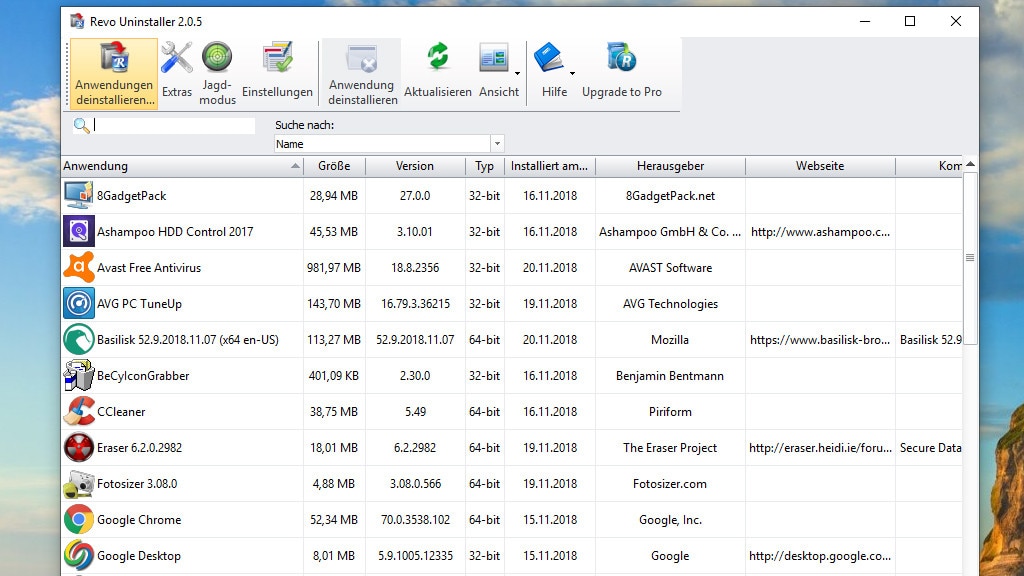The image size is (1024, 576).
Task: Click size value 981,97 MB
Action: coord(334,268)
